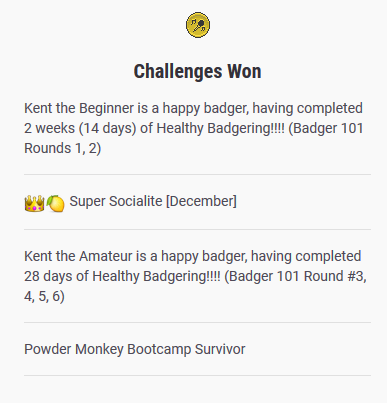Click the "2 weeks (14 days)" text
The image size is (387, 403).
pos(80,128)
